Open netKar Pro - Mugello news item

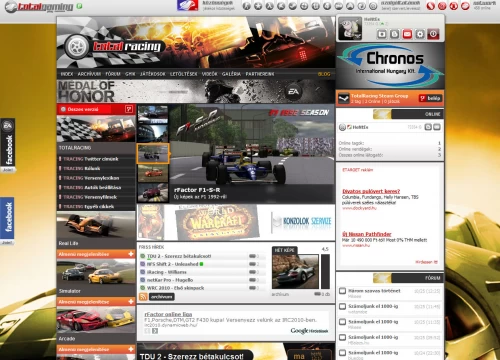click(170, 280)
